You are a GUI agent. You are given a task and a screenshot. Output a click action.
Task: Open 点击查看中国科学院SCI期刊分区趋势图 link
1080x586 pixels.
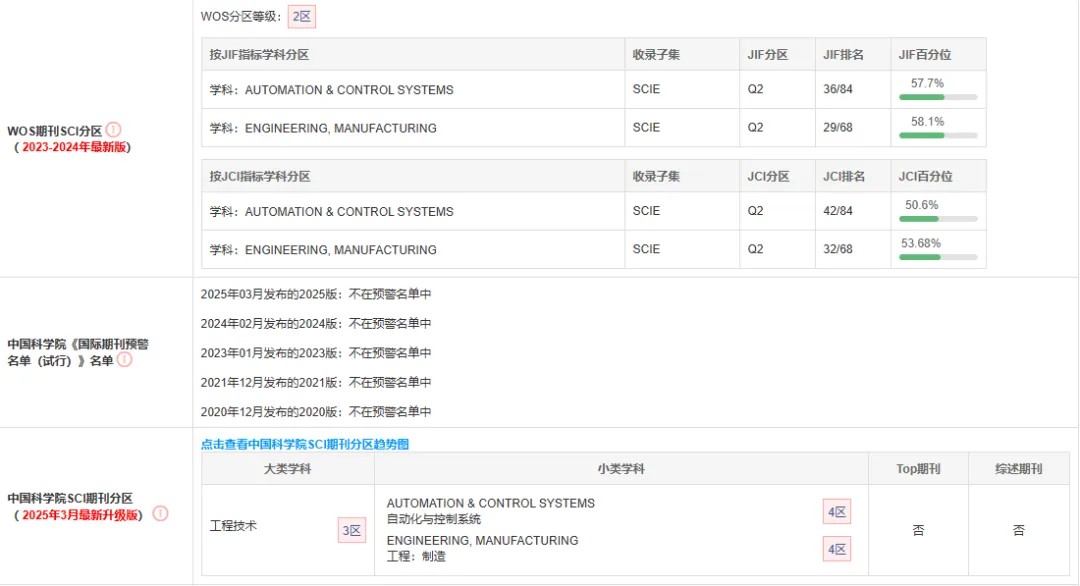pyautogui.click(x=305, y=444)
